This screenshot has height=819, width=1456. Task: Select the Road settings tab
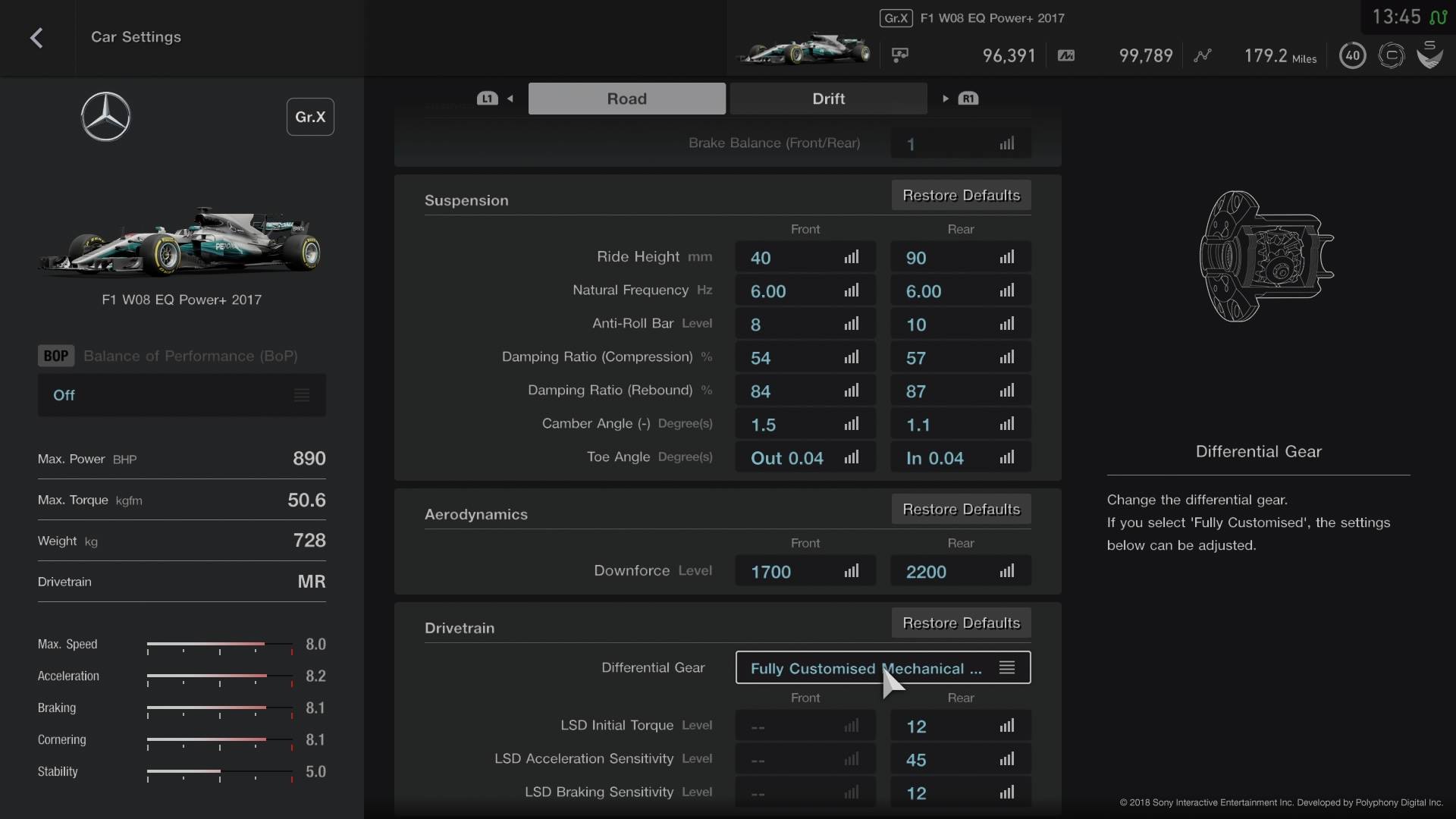point(626,99)
